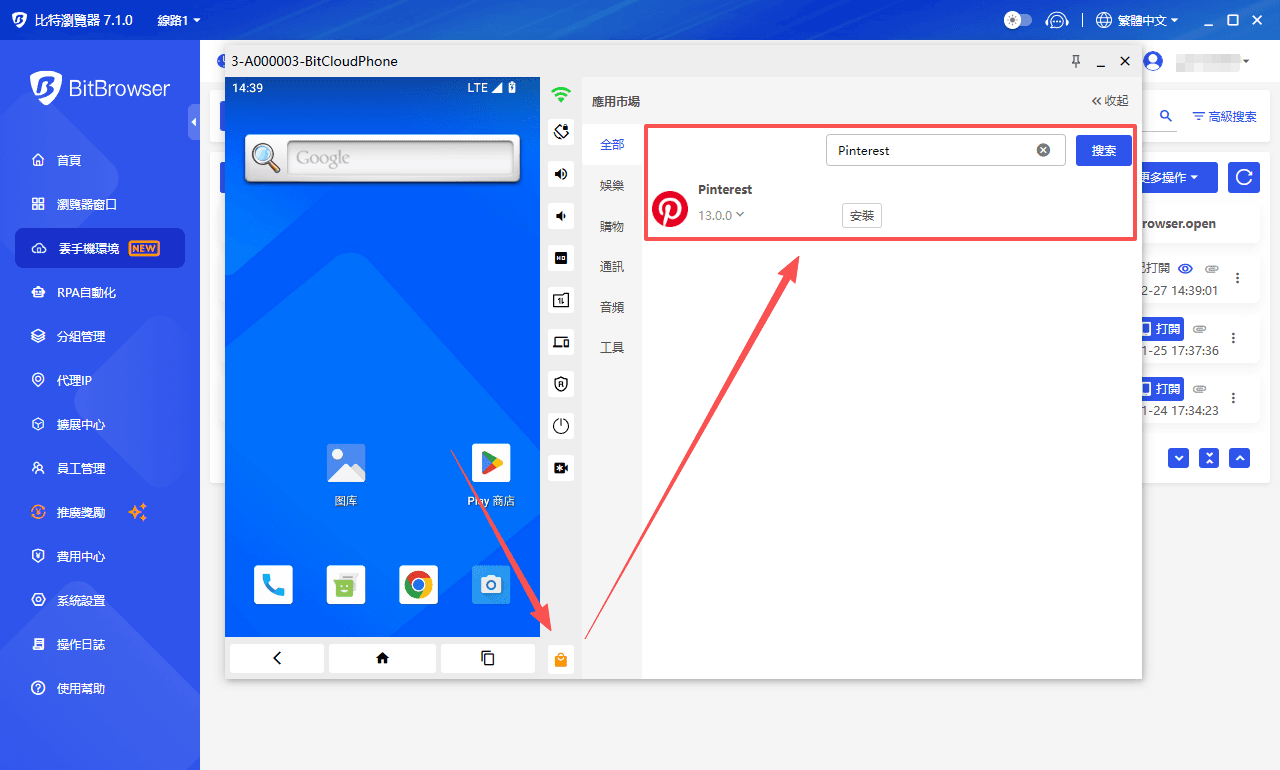Toggle the light/dark theme switch

click(1017, 20)
